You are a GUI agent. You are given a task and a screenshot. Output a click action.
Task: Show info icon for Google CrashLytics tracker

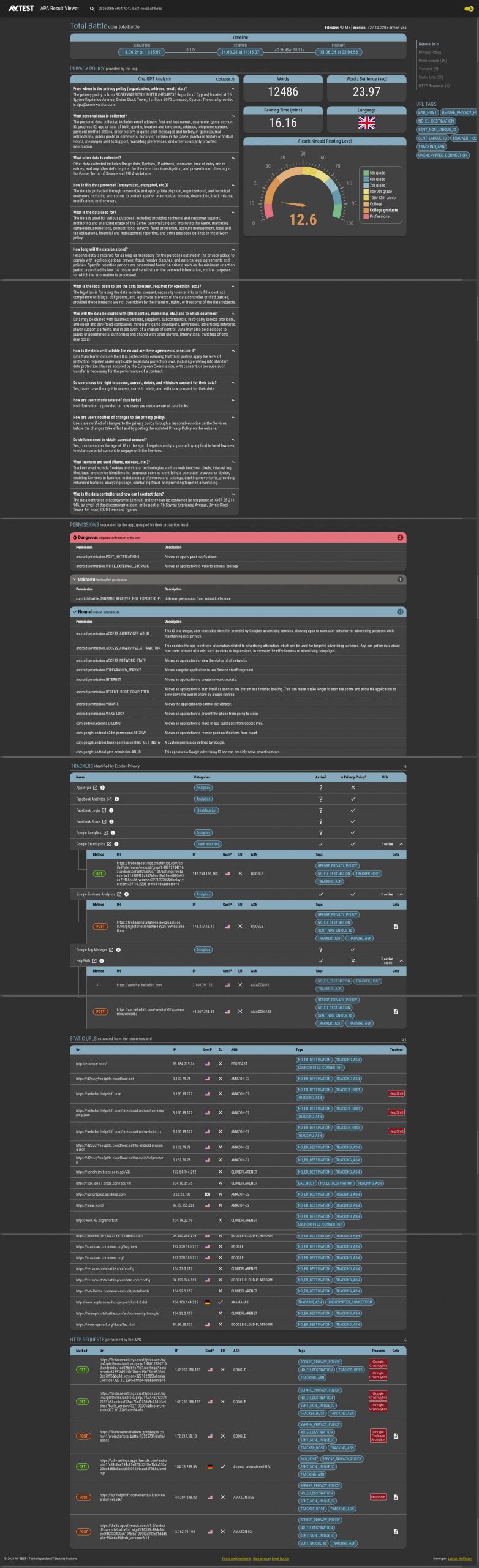[x=116, y=844]
